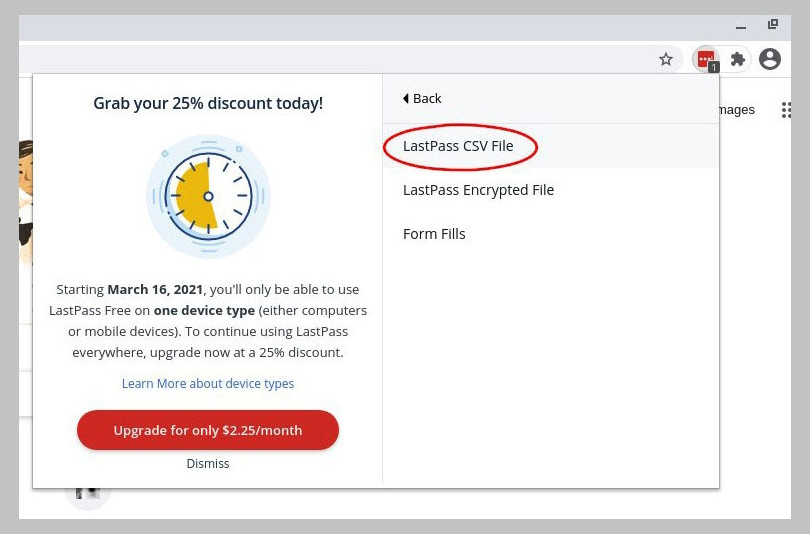Viewport: 810px width, 534px height.
Task: Go Back in the LastPass menu
Action: click(x=422, y=98)
